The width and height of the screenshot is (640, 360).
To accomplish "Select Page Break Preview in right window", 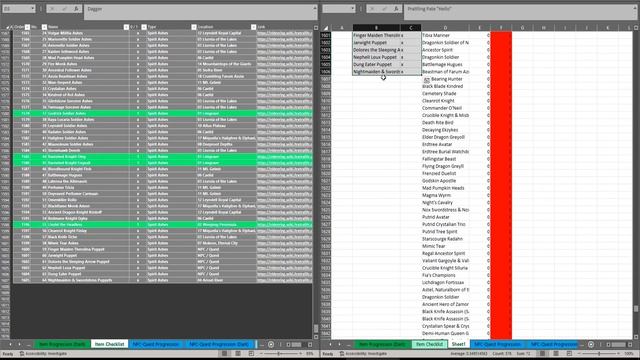I will (569, 353).
